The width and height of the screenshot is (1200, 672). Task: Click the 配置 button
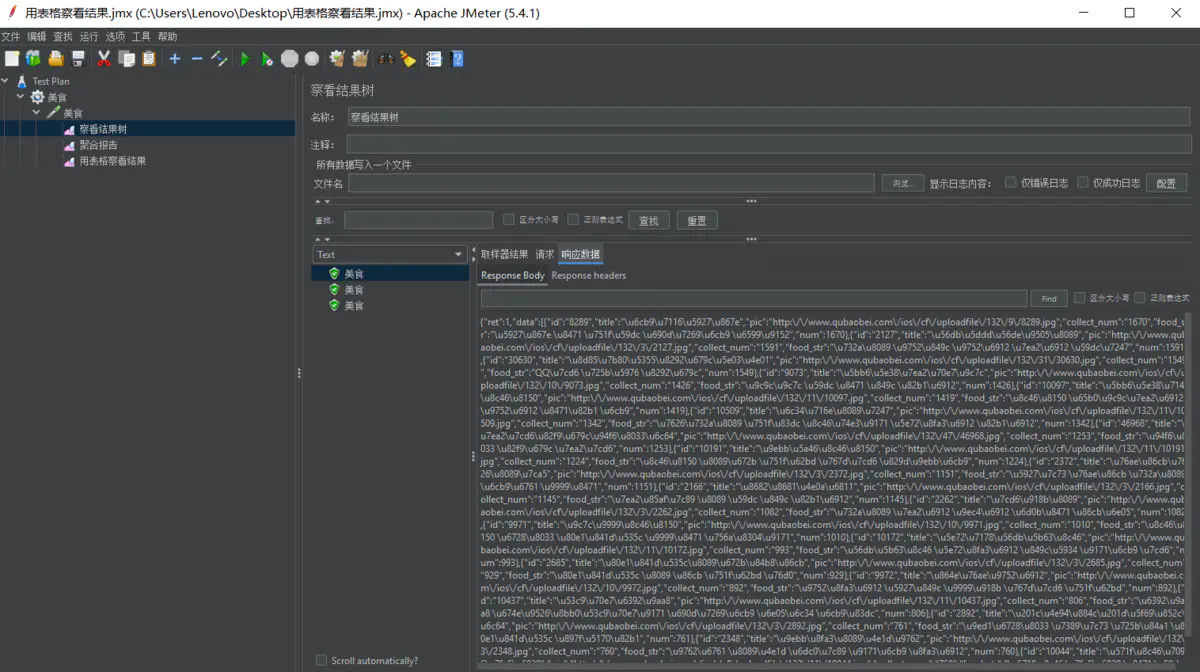(1166, 183)
